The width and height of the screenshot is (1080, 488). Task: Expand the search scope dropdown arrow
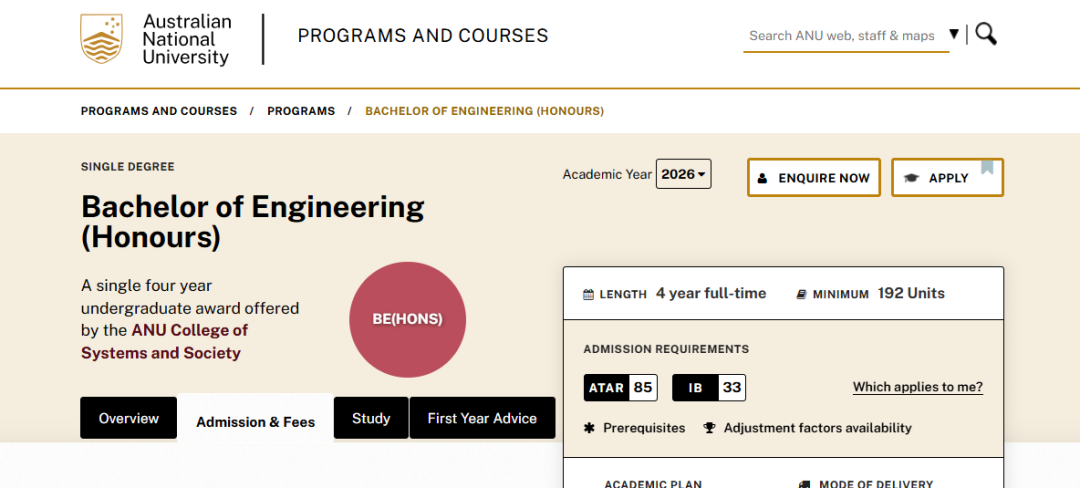pos(954,34)
